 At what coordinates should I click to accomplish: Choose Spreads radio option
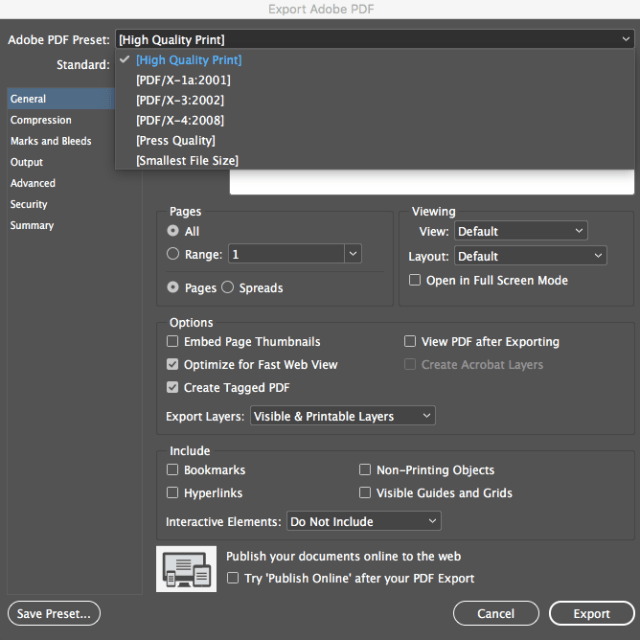pyautogui.click(x=227, y=288)
